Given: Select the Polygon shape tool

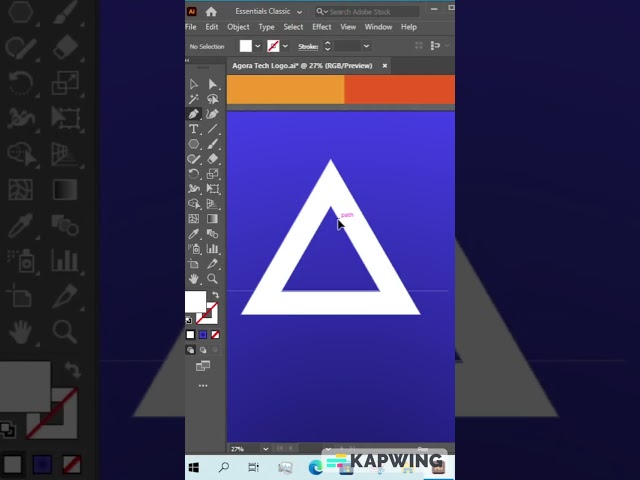Looking at the screenshot, I should (x=193, y=144).
